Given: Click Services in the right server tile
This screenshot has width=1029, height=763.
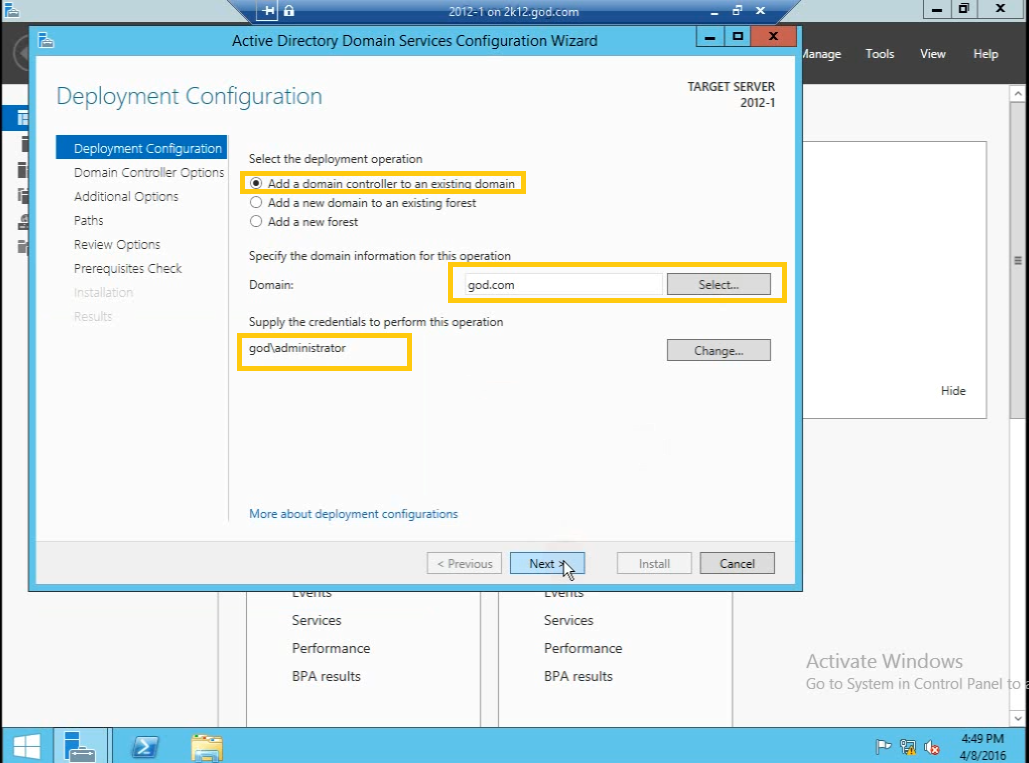Looking at the screenshot, I should (x=568, y=620).
